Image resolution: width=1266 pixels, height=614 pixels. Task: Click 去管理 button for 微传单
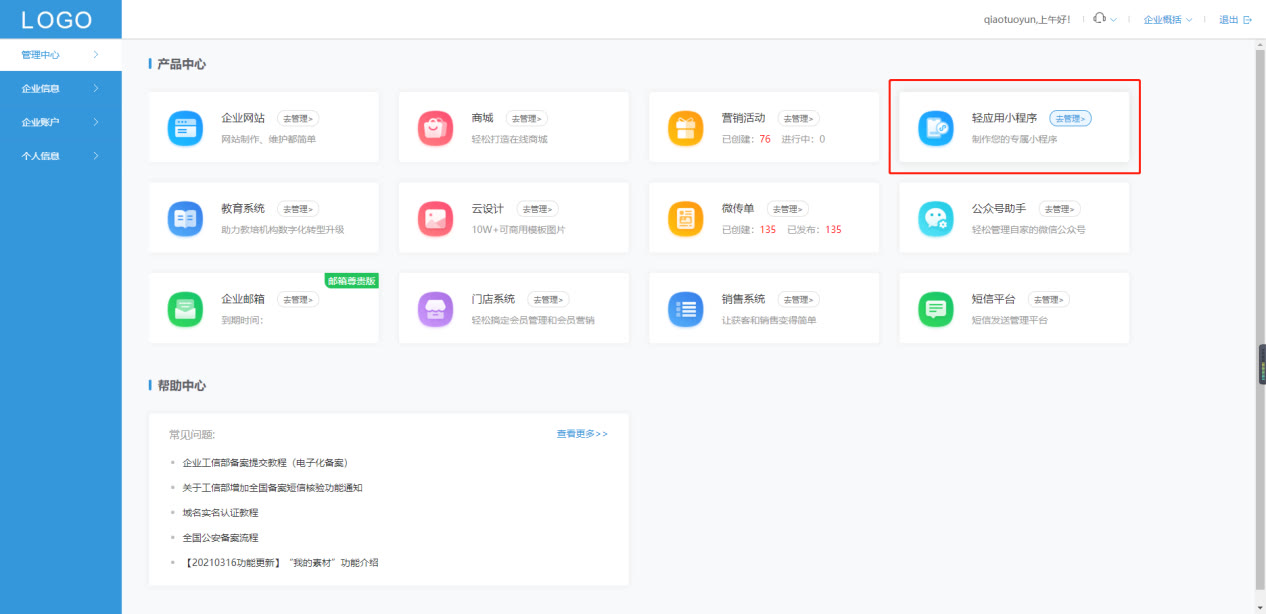click(788, 209)
